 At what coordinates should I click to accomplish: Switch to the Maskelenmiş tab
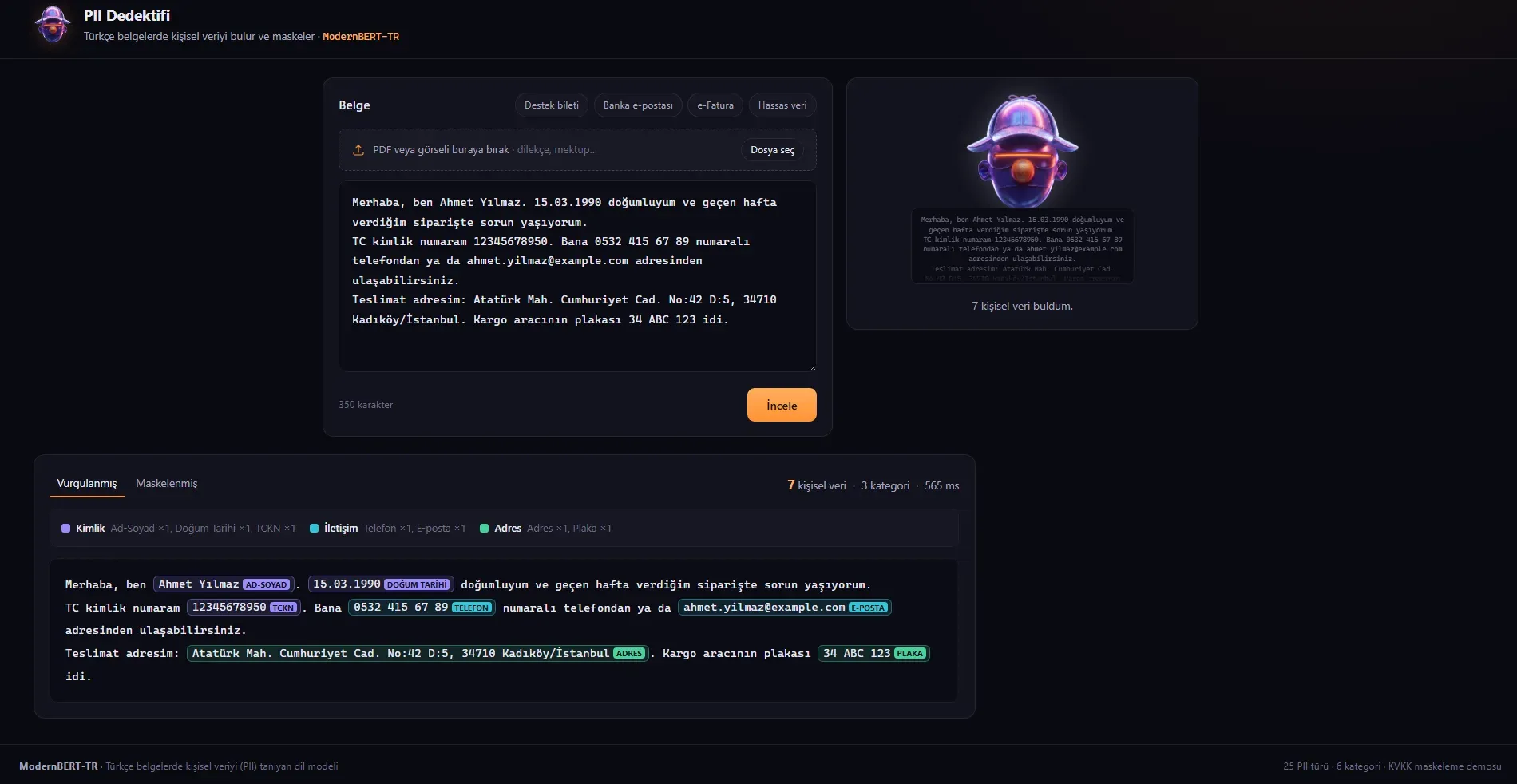click(166, 484)
